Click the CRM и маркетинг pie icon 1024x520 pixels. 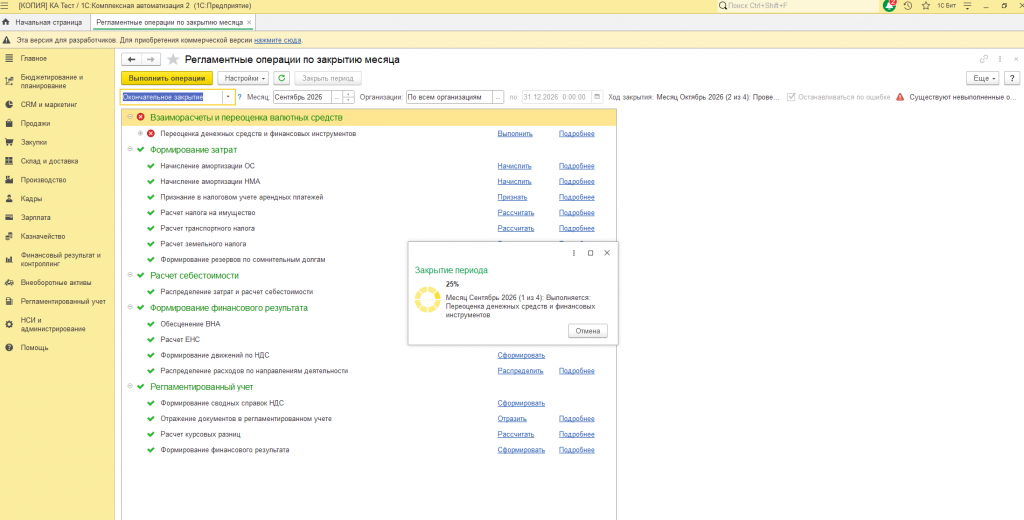click(x=9, y=104)
